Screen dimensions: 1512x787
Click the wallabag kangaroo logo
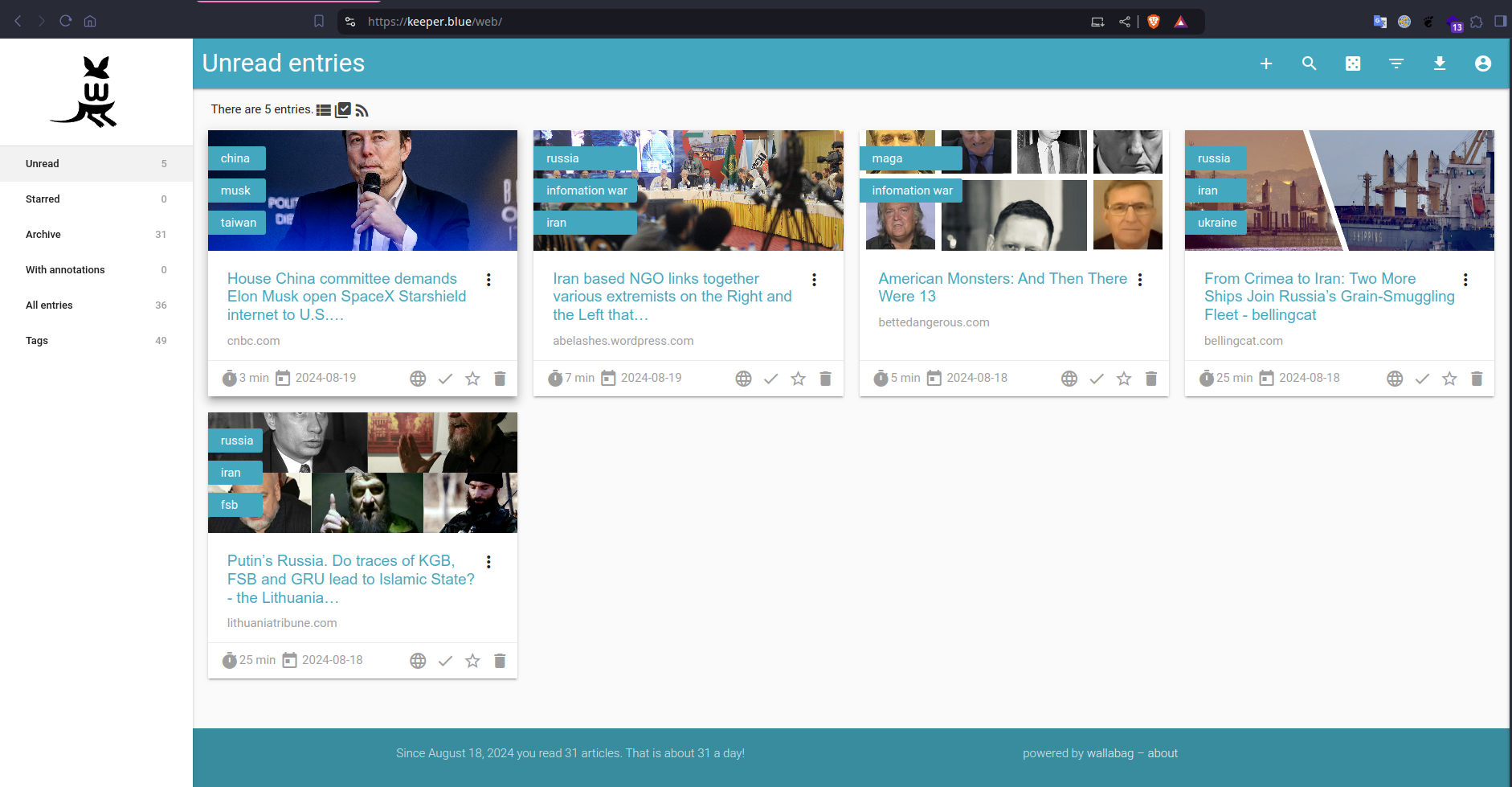point(84,92)
